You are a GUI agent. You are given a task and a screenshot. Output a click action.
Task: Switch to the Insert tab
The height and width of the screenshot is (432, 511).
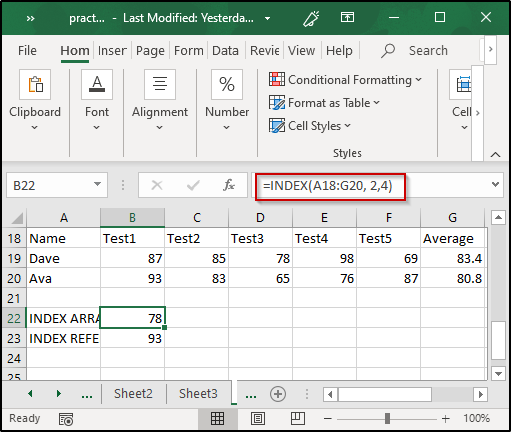[112, 51]
